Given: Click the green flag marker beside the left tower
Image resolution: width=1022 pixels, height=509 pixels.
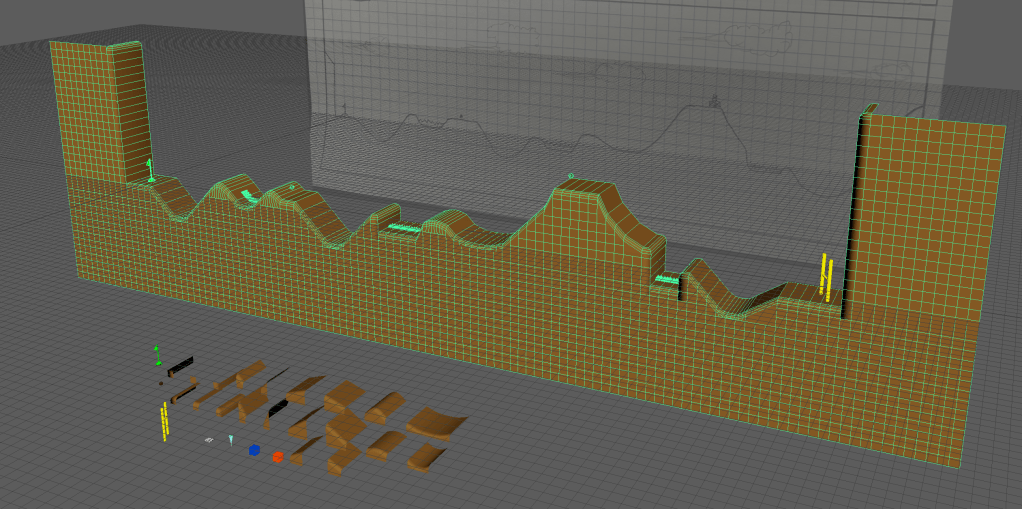Looking at the screenshot, I should 150,170.
